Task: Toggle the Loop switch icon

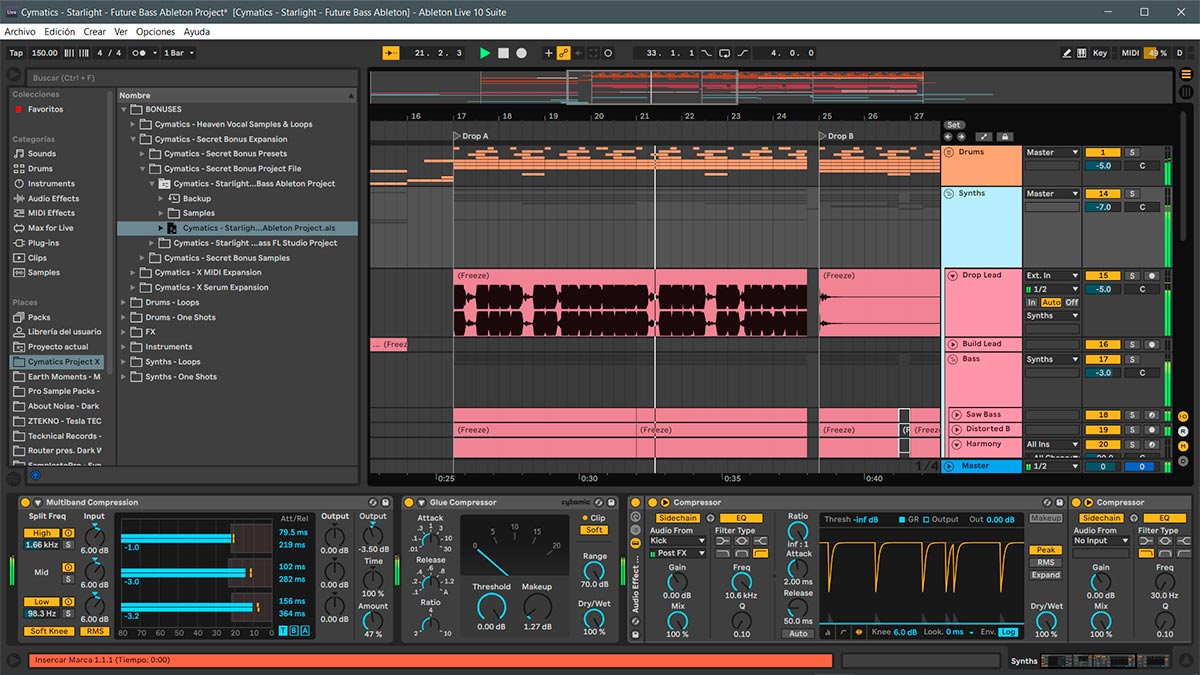Action: click(725, 53)
